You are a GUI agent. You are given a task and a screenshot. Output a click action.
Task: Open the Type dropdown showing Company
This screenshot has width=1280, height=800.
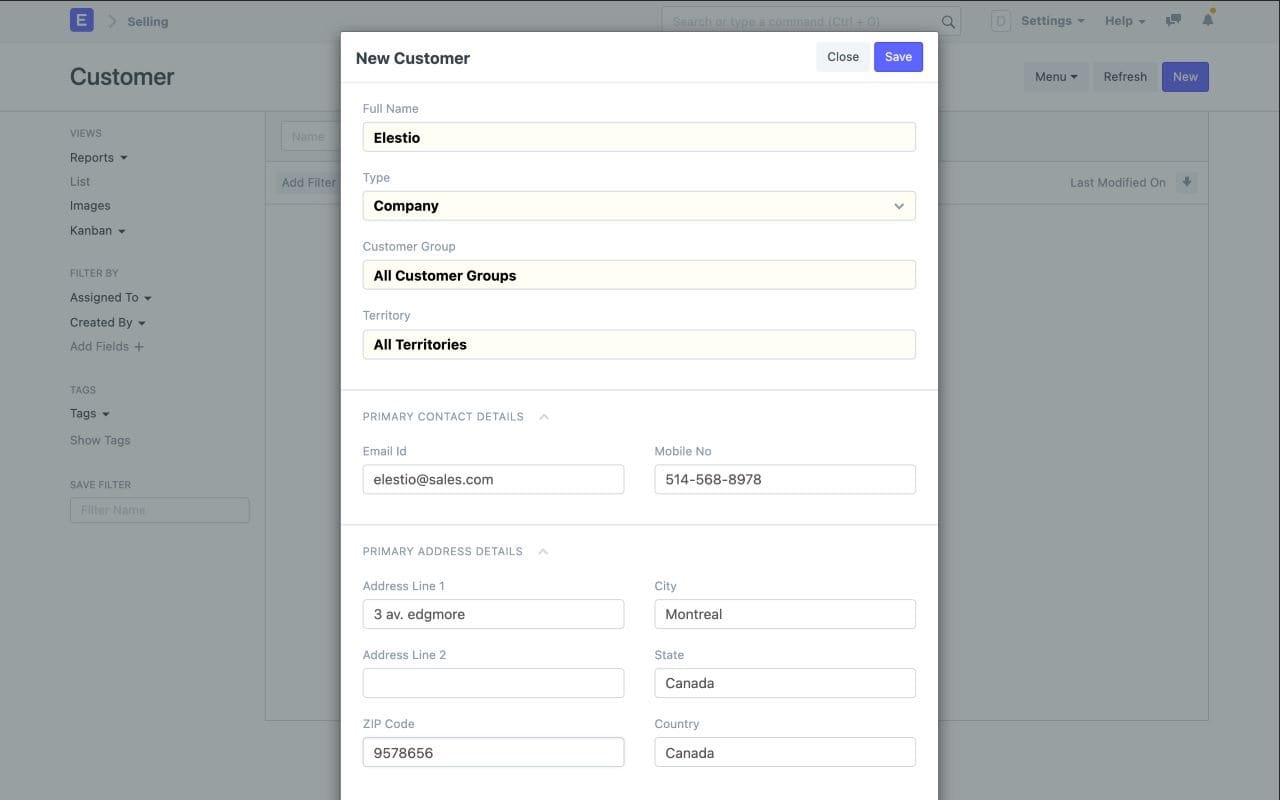(898, 205)
